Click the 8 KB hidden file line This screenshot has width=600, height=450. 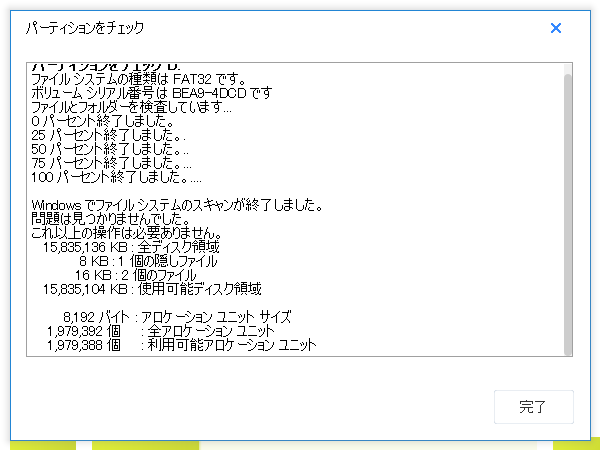(x=148, y=261)
